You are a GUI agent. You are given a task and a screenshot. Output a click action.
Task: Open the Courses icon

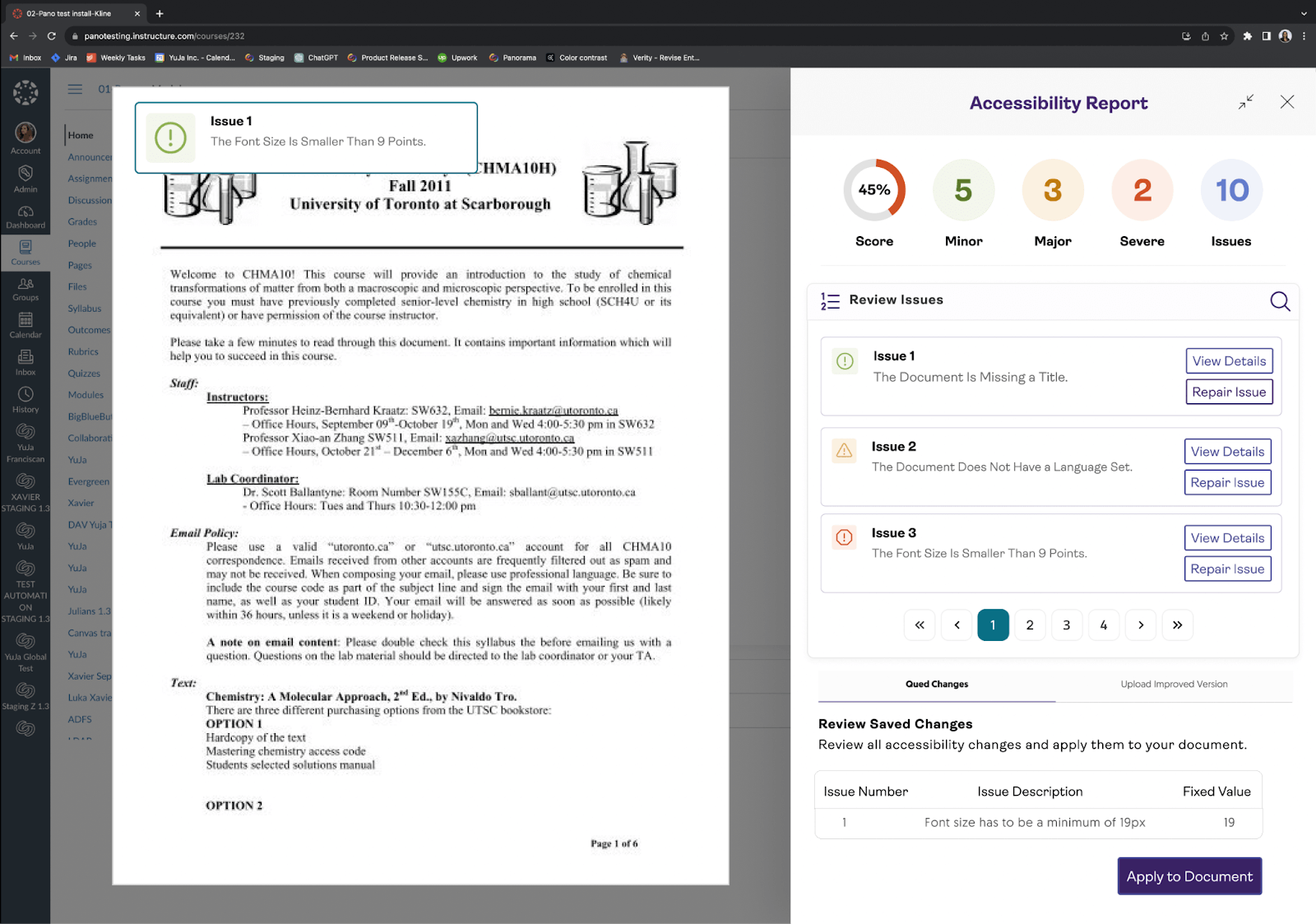(x=25, y=247)
